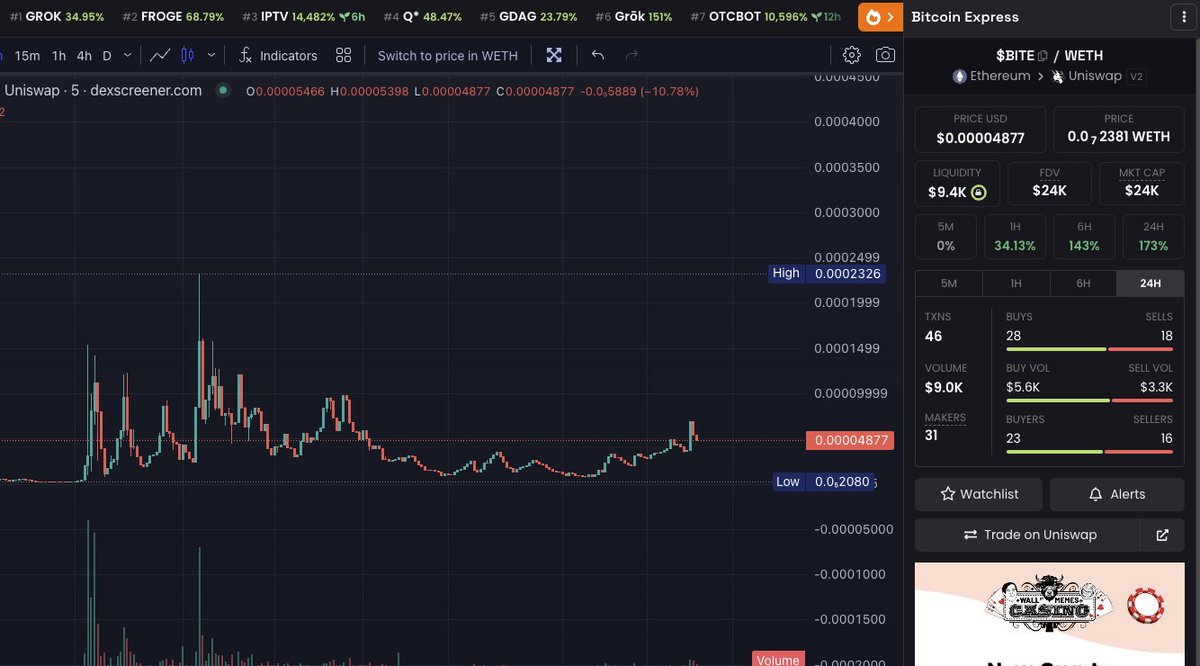
Task: Click current price tag 0.00004877 on axis
Action: point(848,440)
